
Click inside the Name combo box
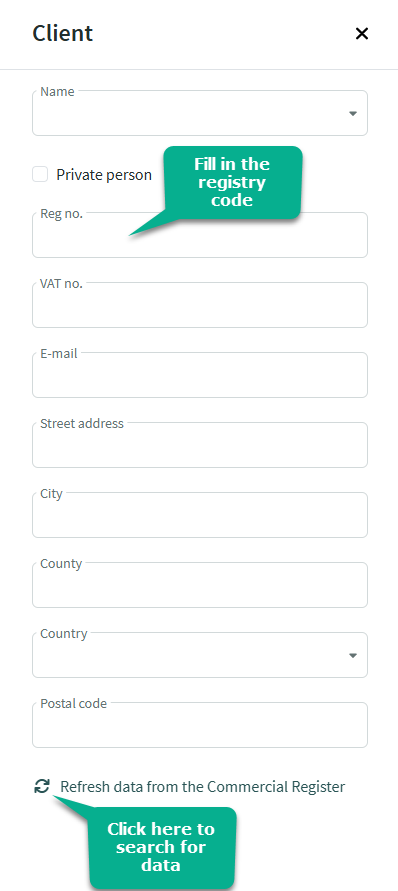[200, 113]
